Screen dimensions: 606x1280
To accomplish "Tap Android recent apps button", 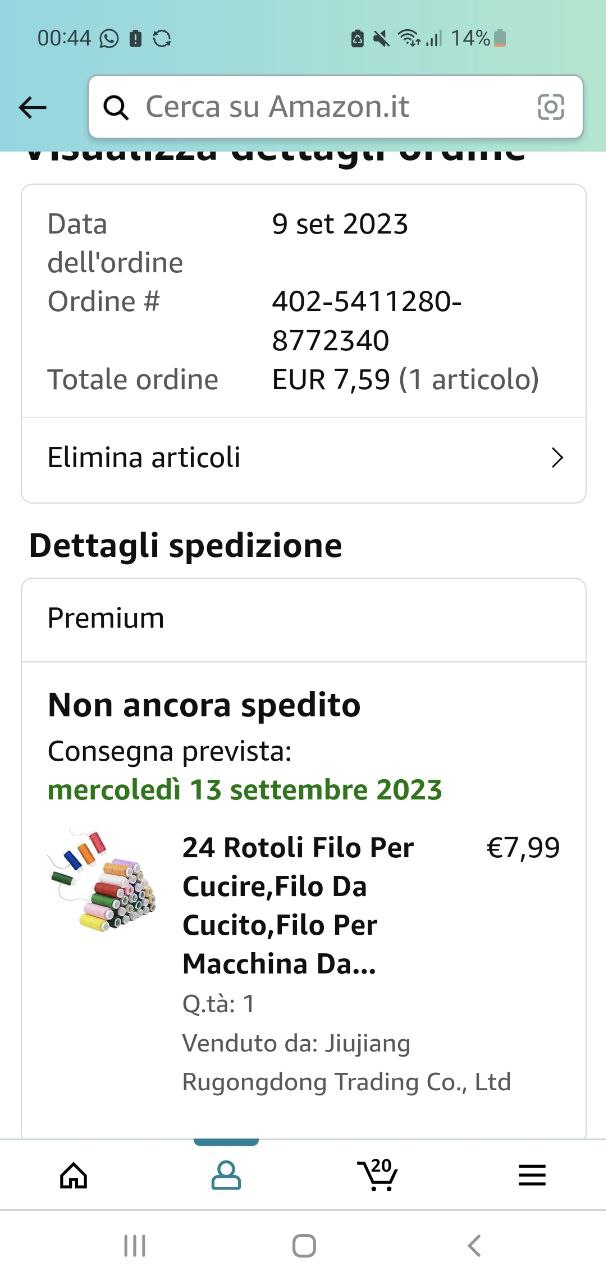I will [x=134, y=1245].
